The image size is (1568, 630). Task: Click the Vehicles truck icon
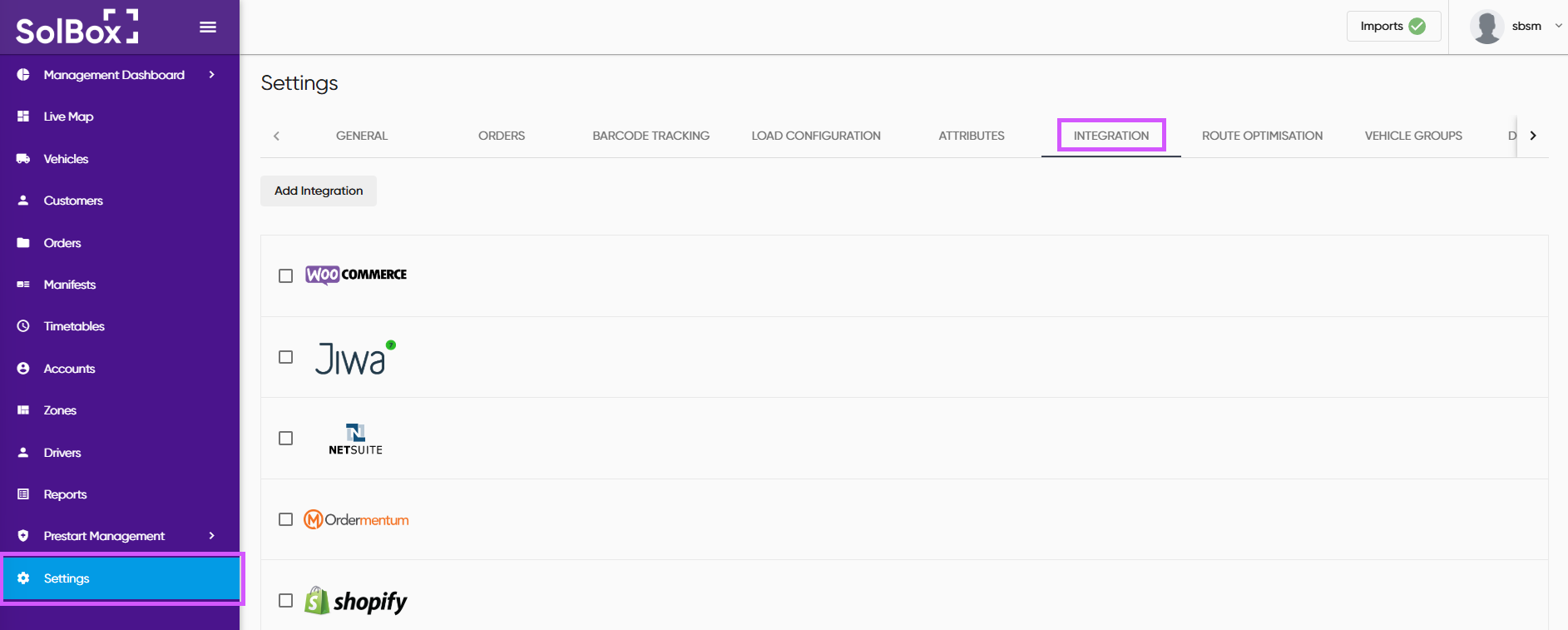(23, 159)
